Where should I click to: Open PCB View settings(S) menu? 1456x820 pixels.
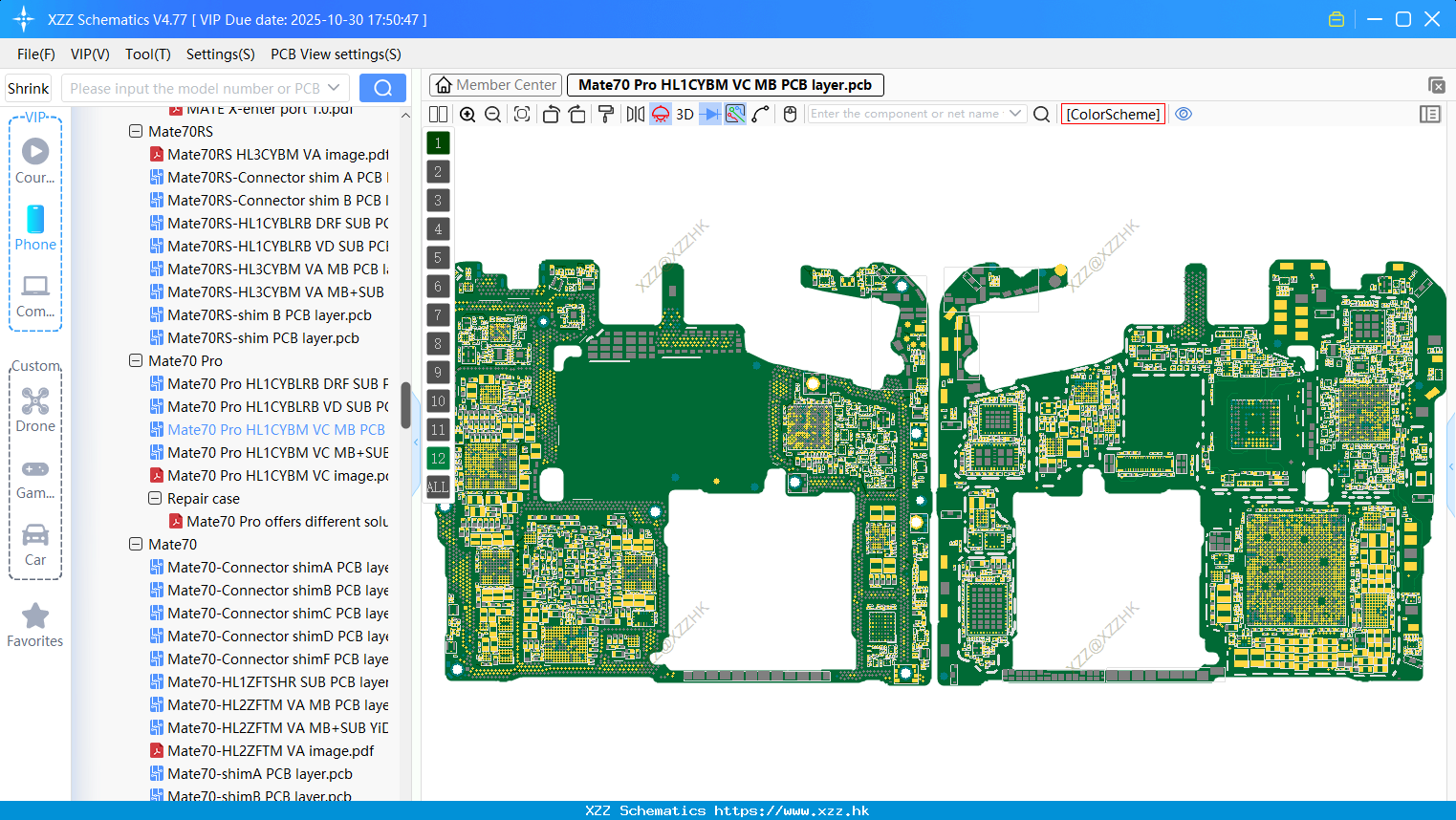click(x=336, y=54)
